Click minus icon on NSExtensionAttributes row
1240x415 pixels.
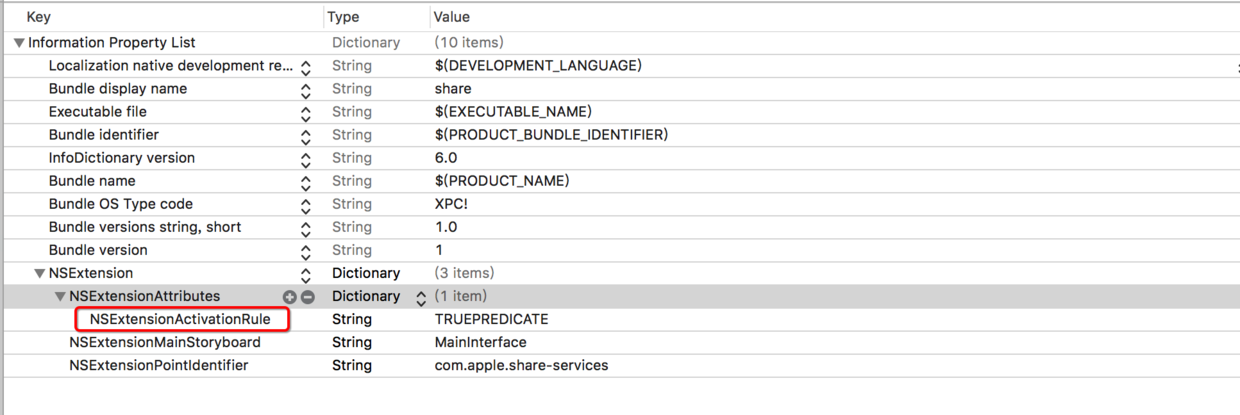tap(308, 297)
